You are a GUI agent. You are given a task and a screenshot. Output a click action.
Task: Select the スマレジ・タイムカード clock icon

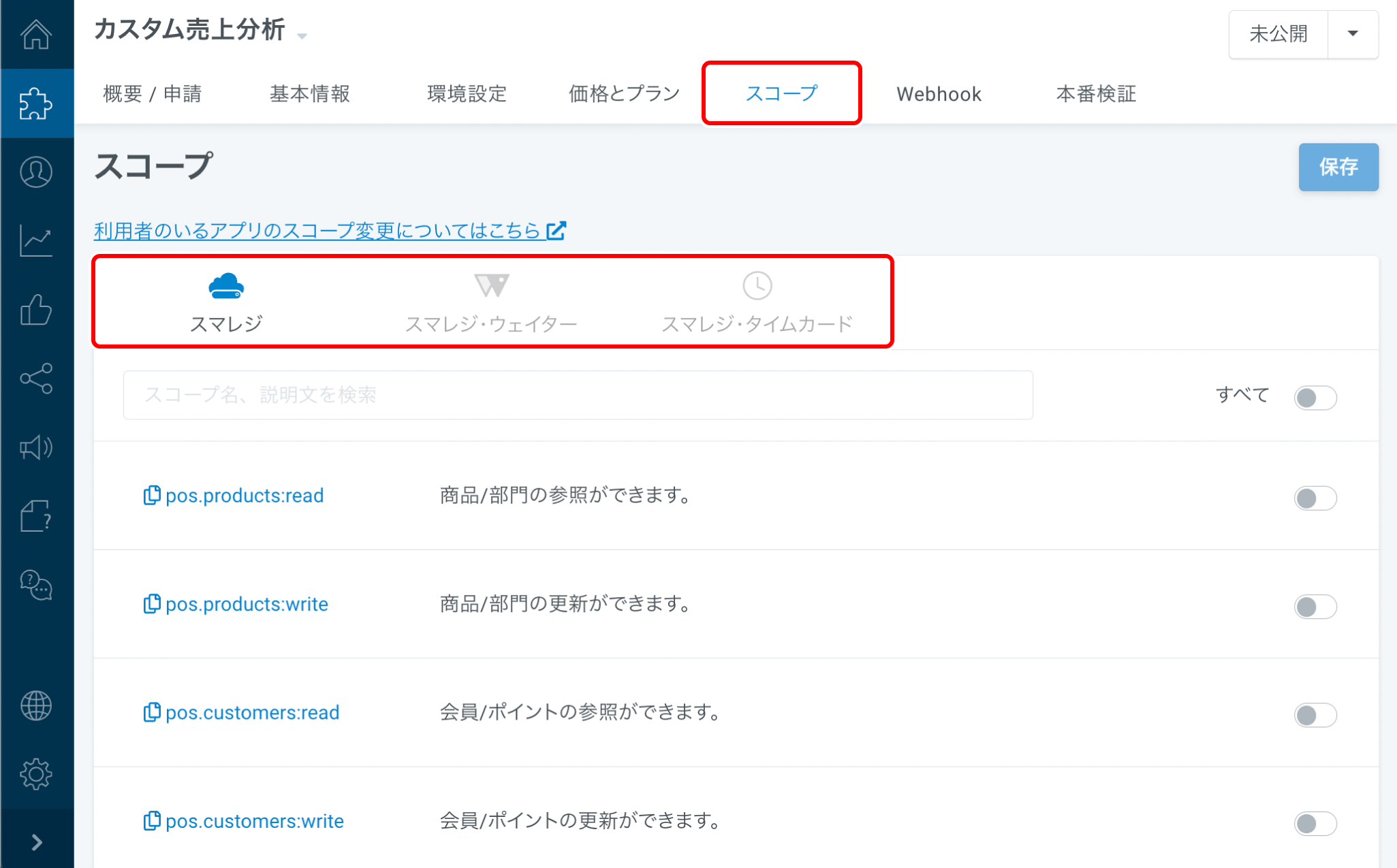point(757,286)
